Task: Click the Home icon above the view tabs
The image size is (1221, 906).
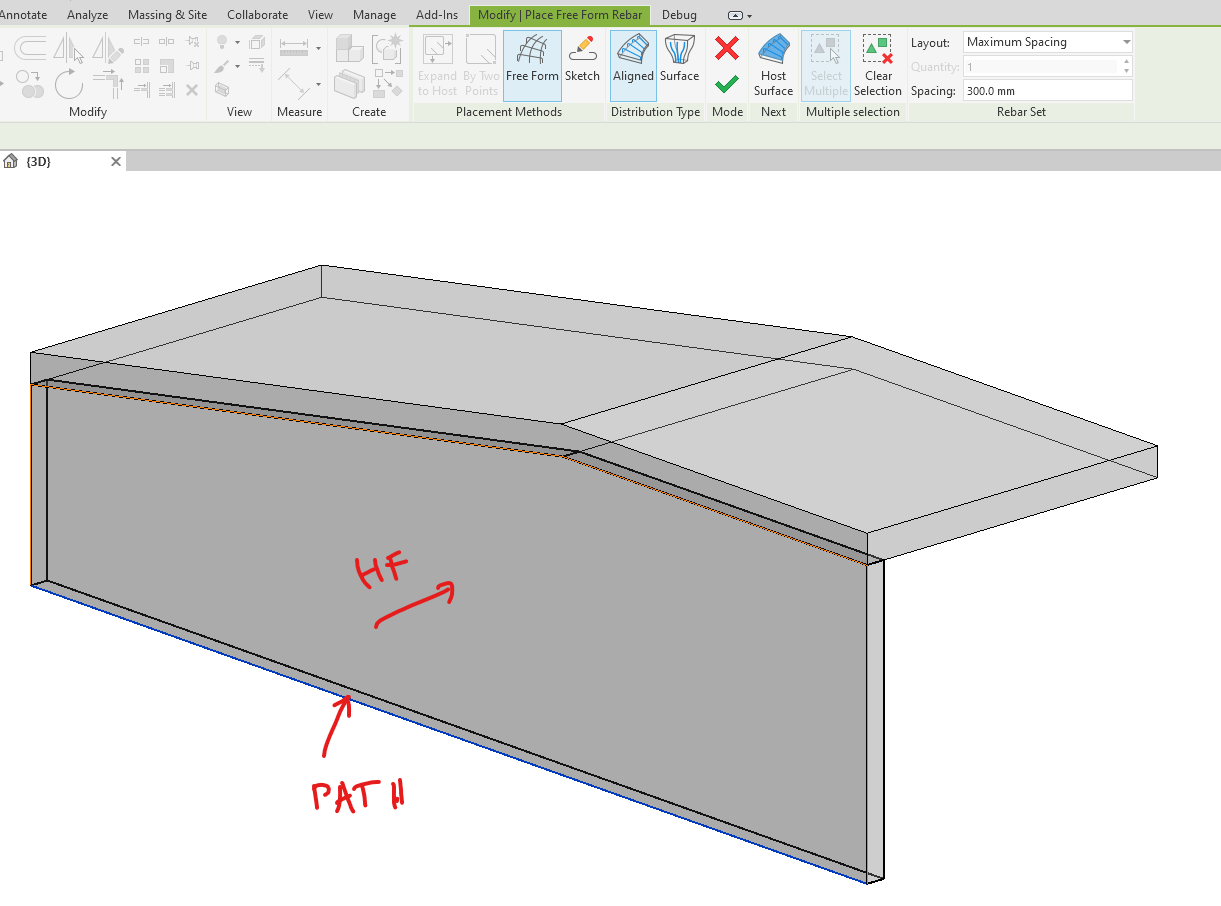Action: point(10,160)
